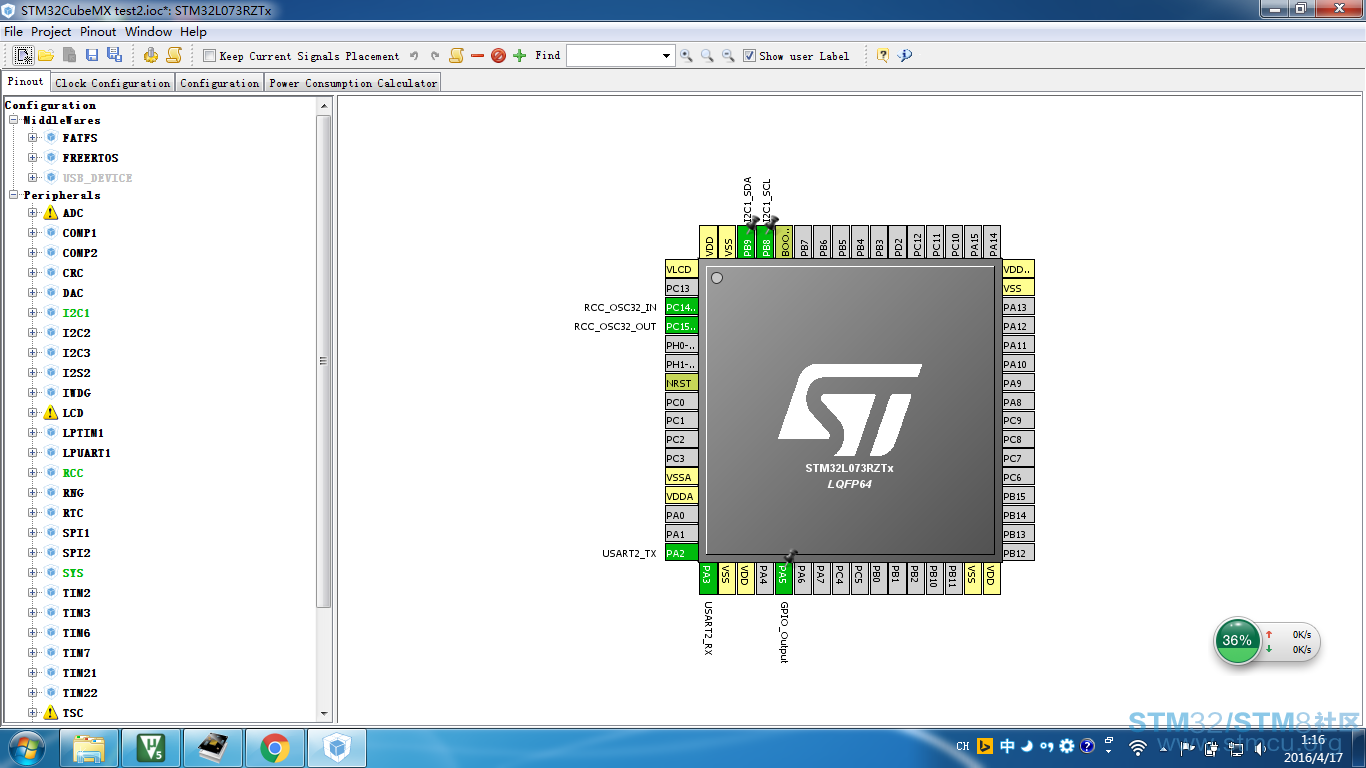Select SPI1 in the peripherals tree
The height and width of the screenshot is (768, 1366).
[76, 533]
